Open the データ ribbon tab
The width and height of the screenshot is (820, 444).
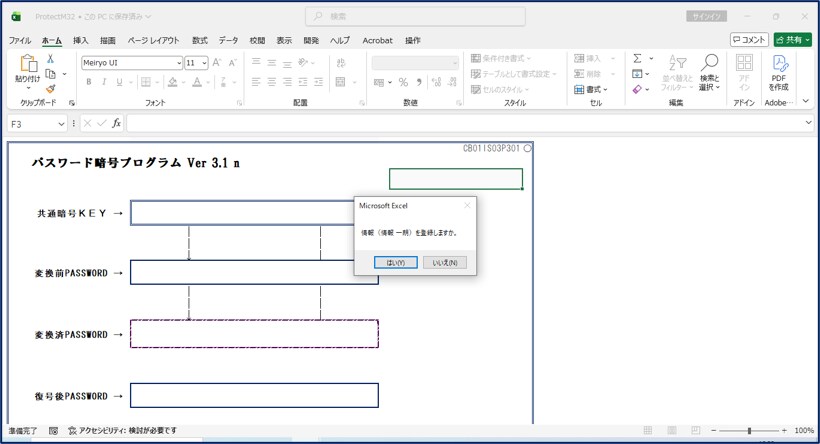click(x=229, y=40)
